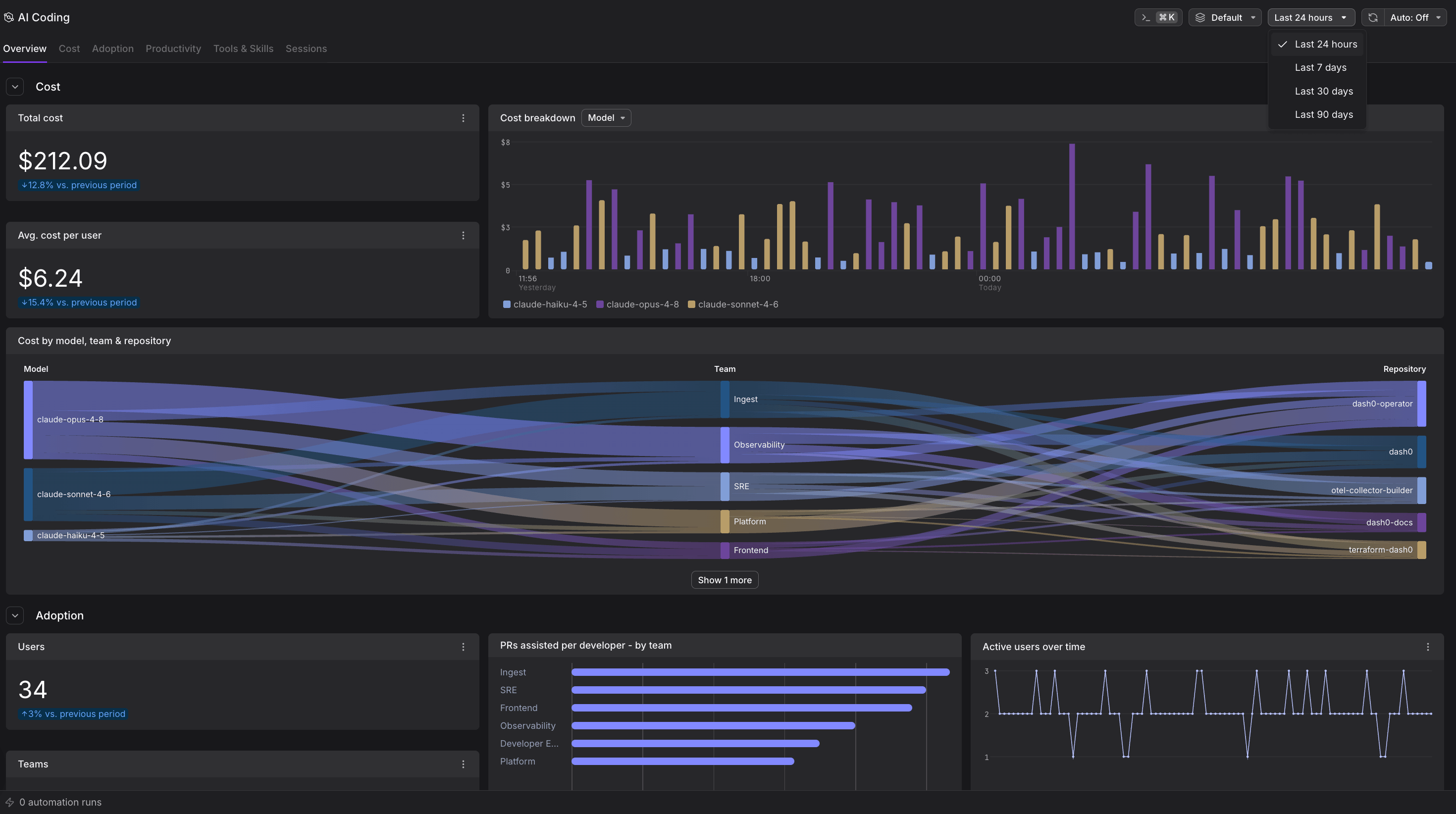
Task: Click the Cost by model, team & repository title
Action: point(95,341)
